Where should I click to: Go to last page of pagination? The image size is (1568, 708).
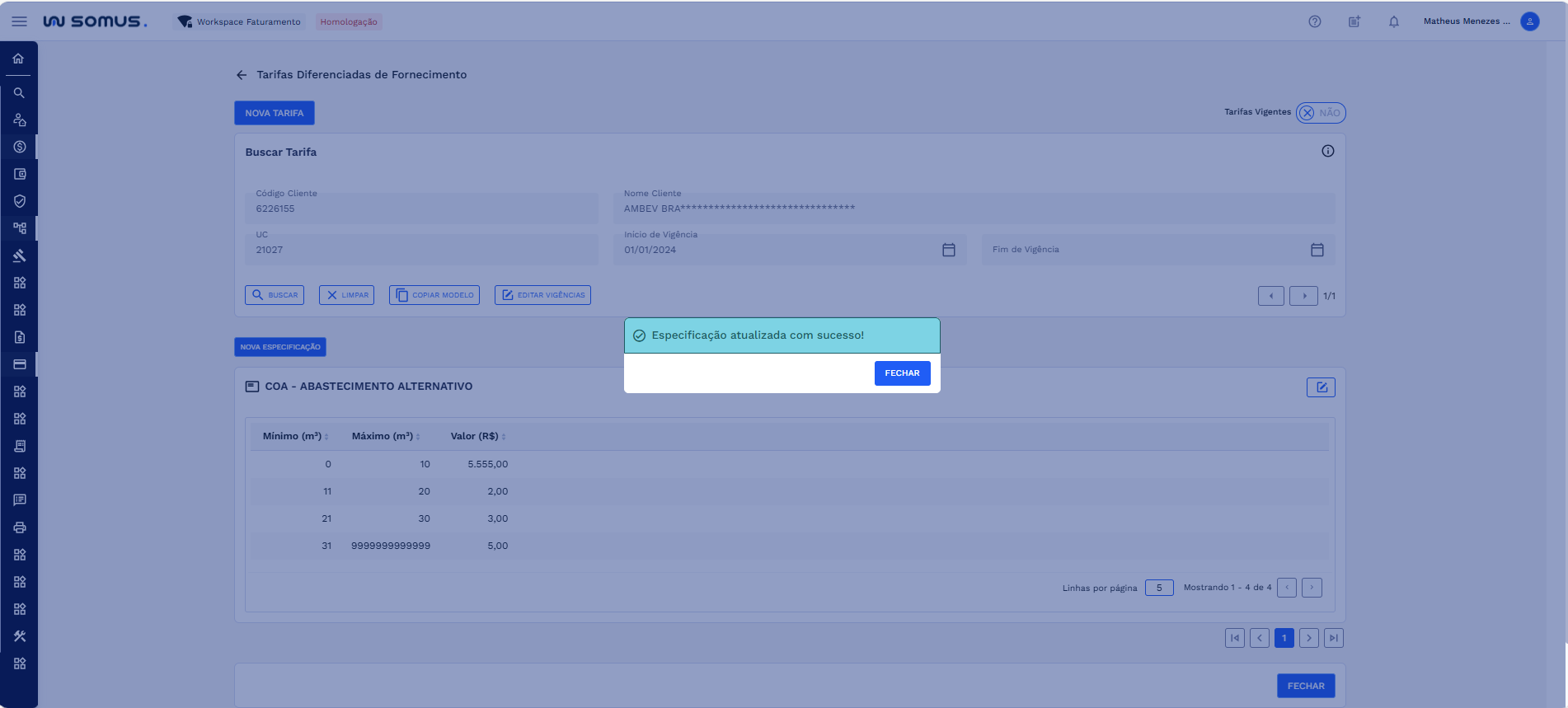tap(1333, 638)
